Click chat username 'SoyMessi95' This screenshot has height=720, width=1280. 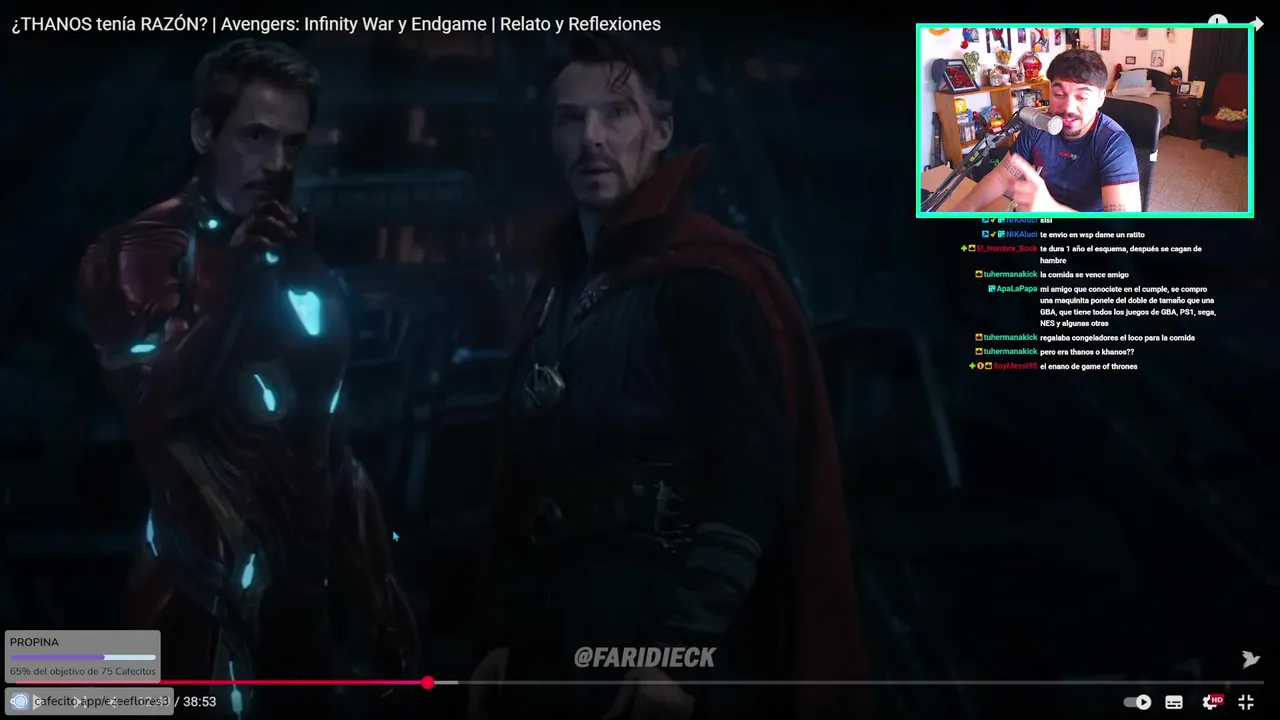point(1015,366)
